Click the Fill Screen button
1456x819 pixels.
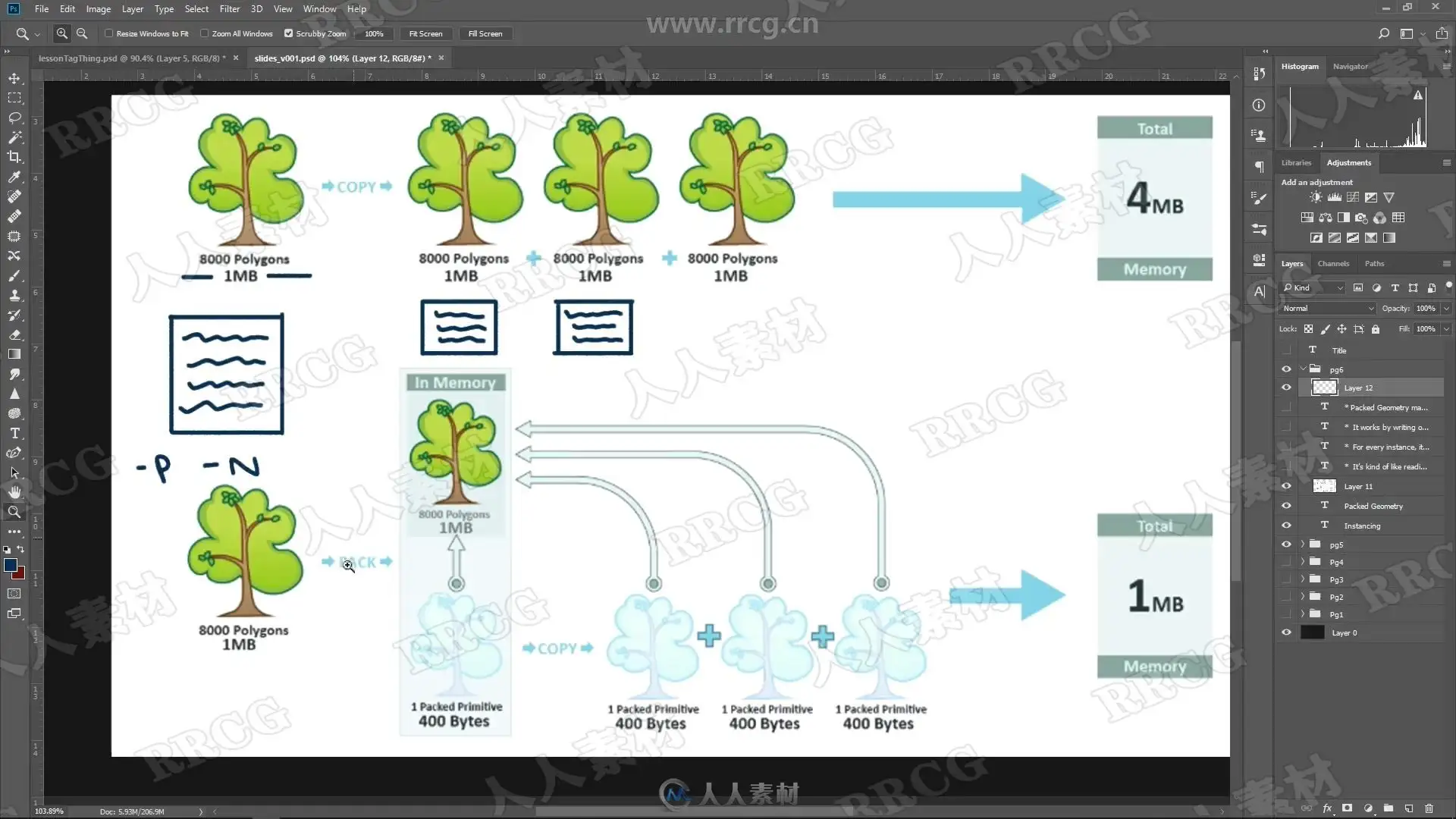(485, 33)
